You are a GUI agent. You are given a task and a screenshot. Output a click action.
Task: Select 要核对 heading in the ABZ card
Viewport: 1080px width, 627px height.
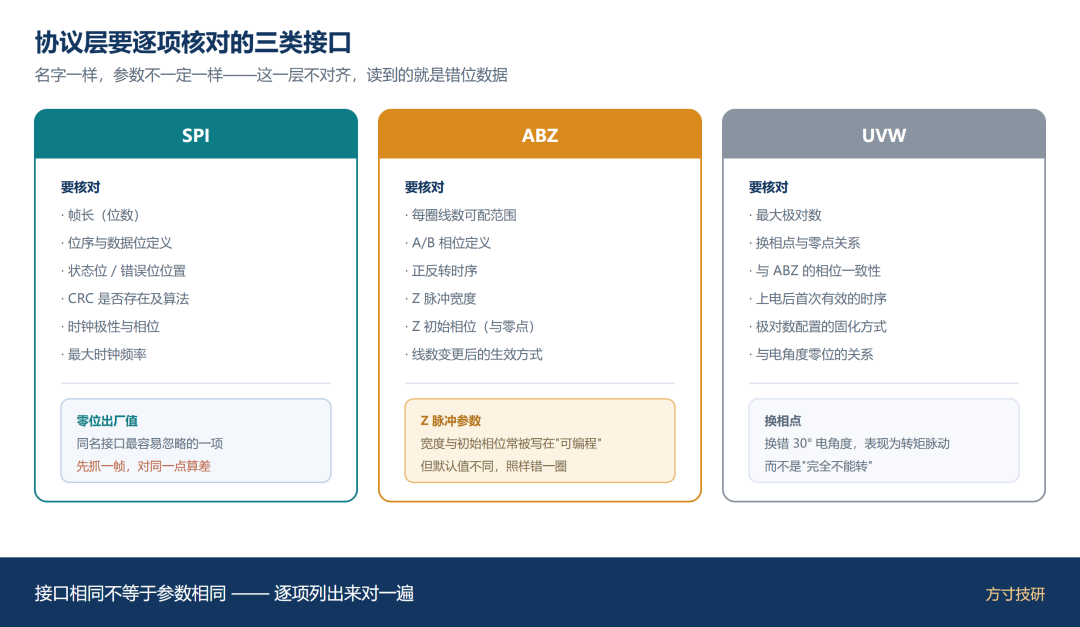pyautogui.click(x=424, y=187)
